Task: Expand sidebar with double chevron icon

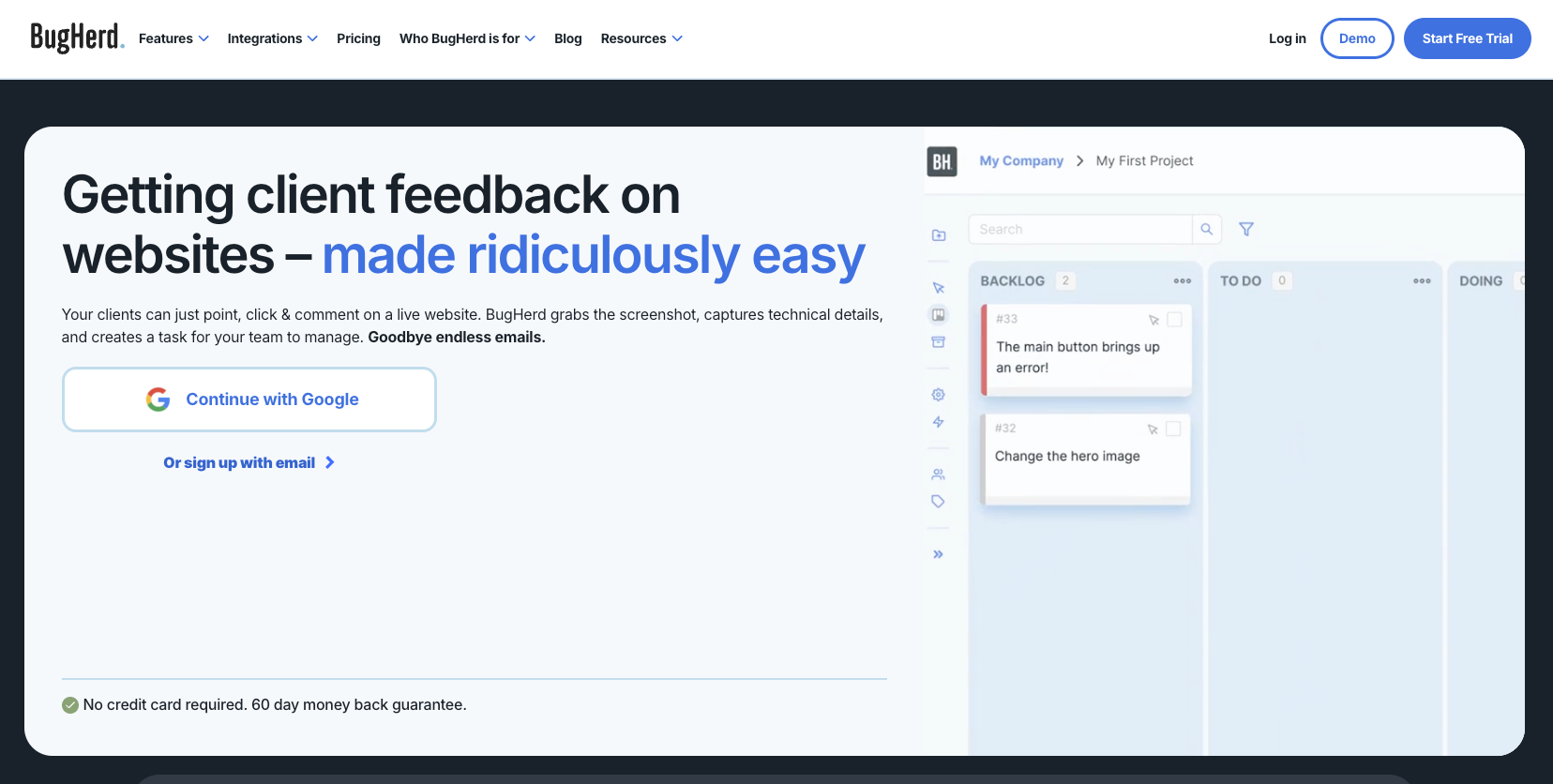Action: pos(939,554)
